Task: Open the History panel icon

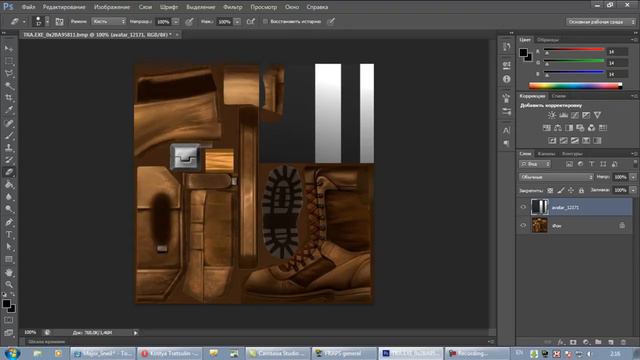Action: pyautogui.click(x=507, y=47)
